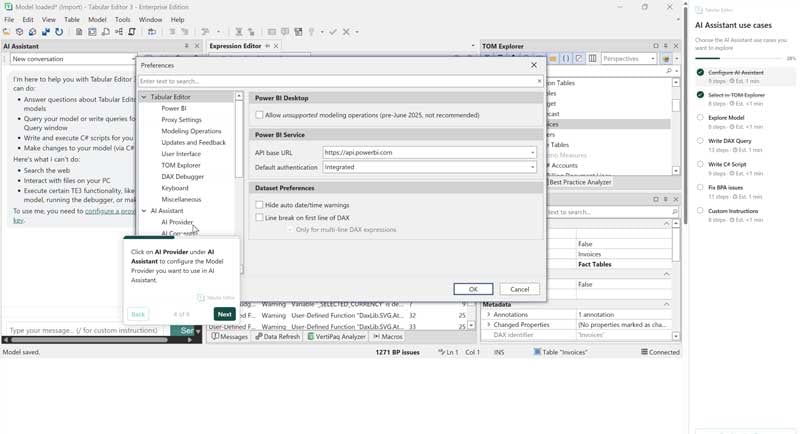800x434 pixels.
Task: Click the diagram hierarchy icon in the main toolbar
Action: [x=119, y=32]
